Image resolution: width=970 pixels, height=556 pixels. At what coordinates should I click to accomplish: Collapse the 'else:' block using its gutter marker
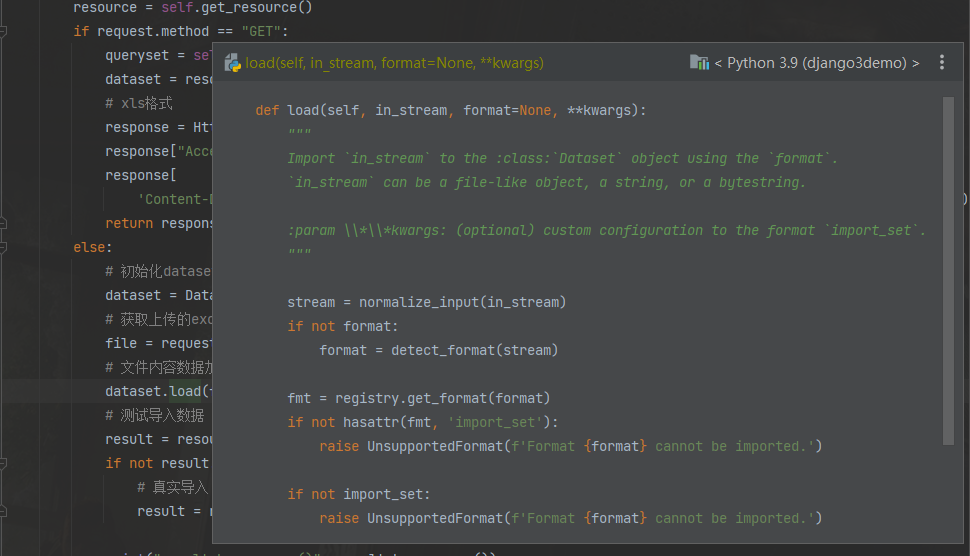click(4, 247)
